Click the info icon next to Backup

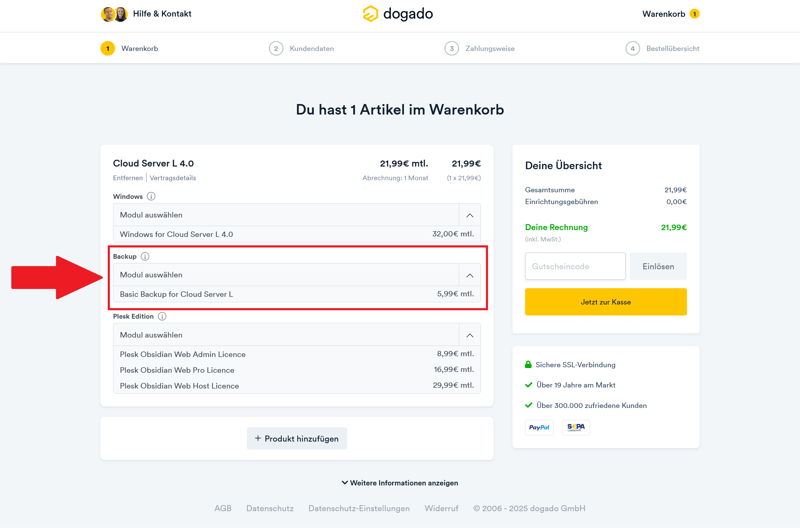click(145, 257)
